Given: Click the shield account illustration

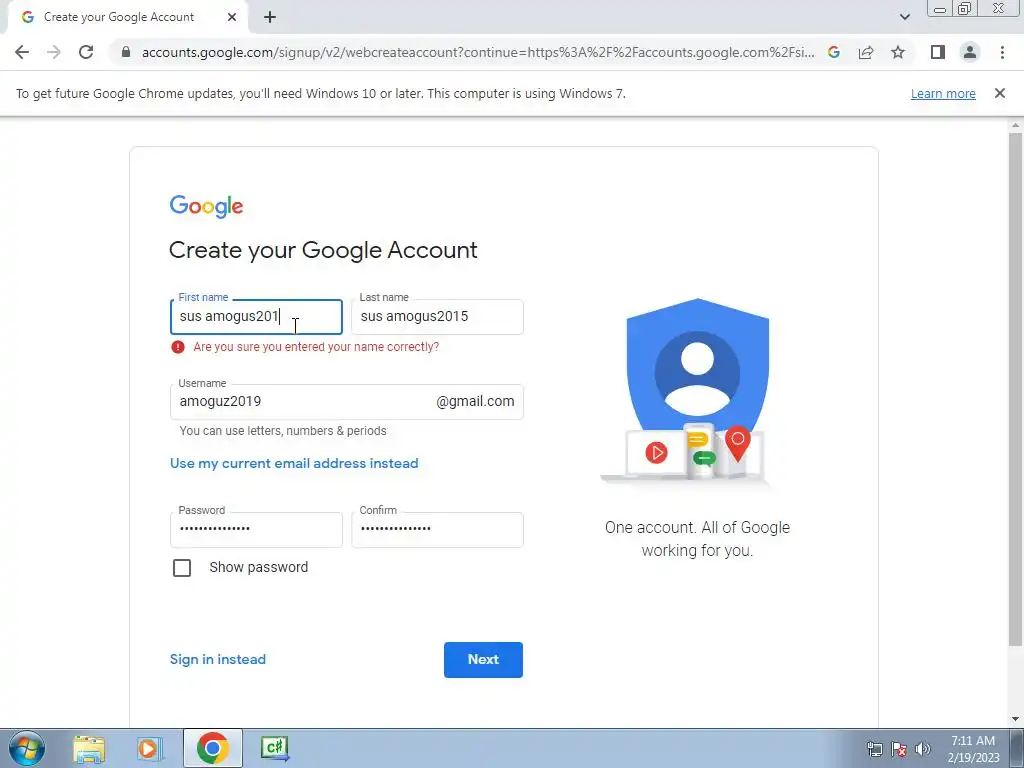Looking at the screenshot, I should tap(697, 391).
